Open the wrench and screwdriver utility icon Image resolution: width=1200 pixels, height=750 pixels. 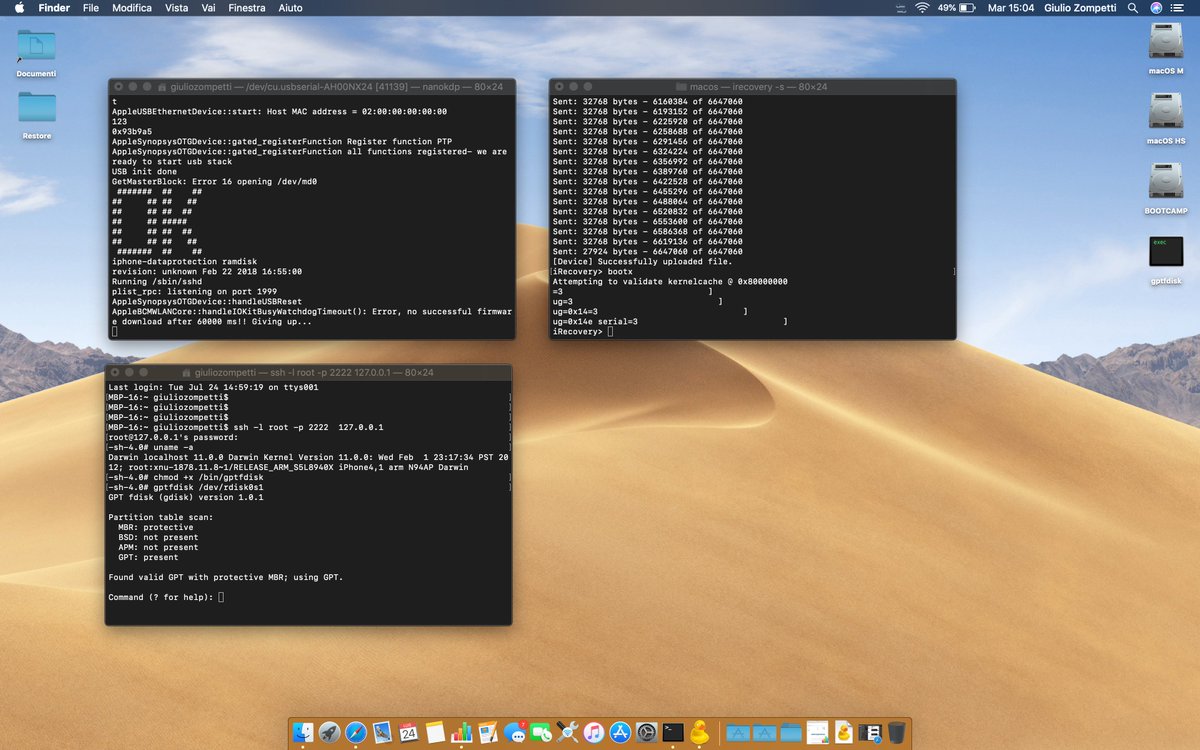coord(567,733)
